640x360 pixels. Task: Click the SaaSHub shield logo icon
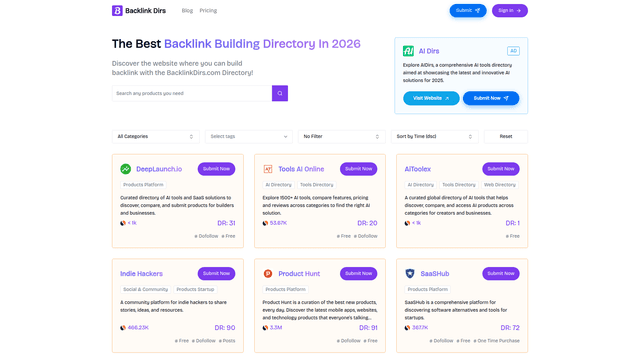(410, 273)
